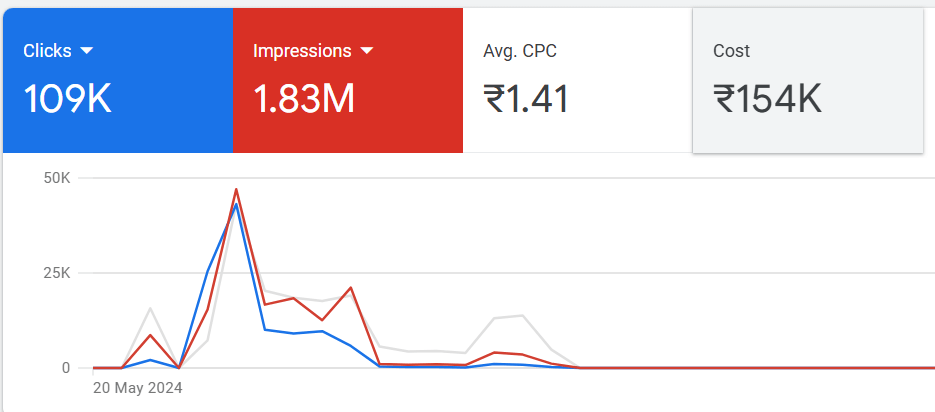Click the highest peak of blue Clicks line
The width and height of the screenshot is (935, 412).
pyautogui.click(x=236, y=205)
